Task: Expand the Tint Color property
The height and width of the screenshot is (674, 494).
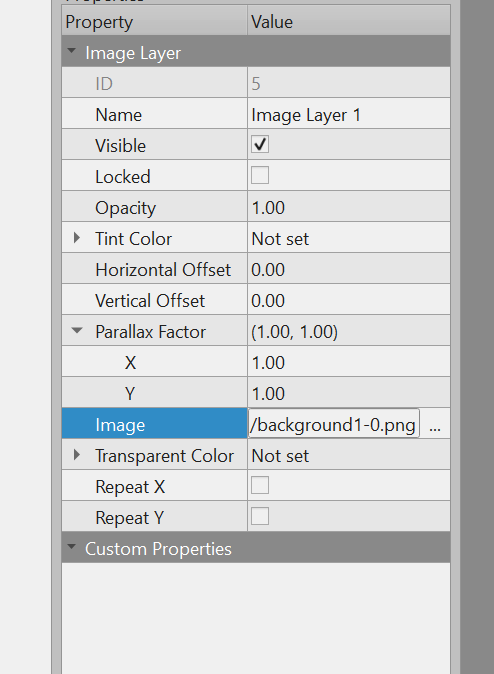Action: click(77, 238)
